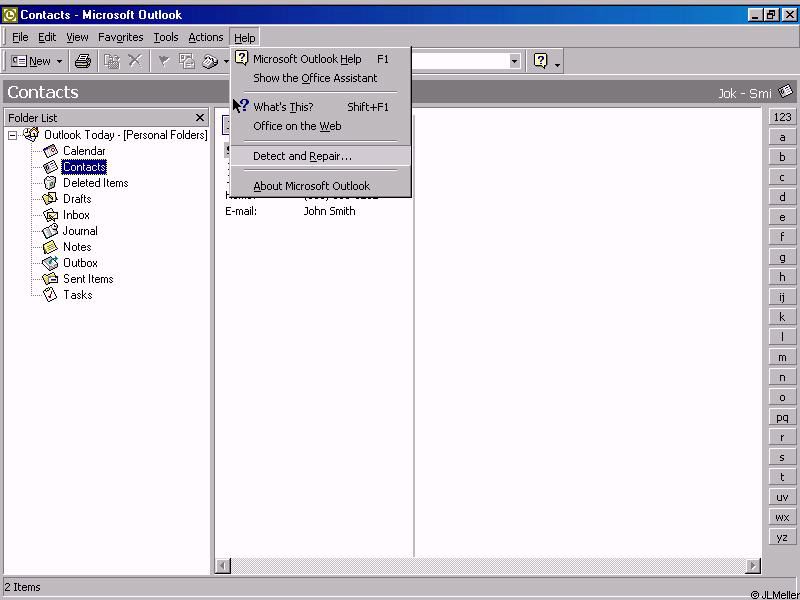Image resolution: width=800 pixels, height=600 pixels.
Task: Jump to contacts under the yz tab
Action: (x=782, y=537)
